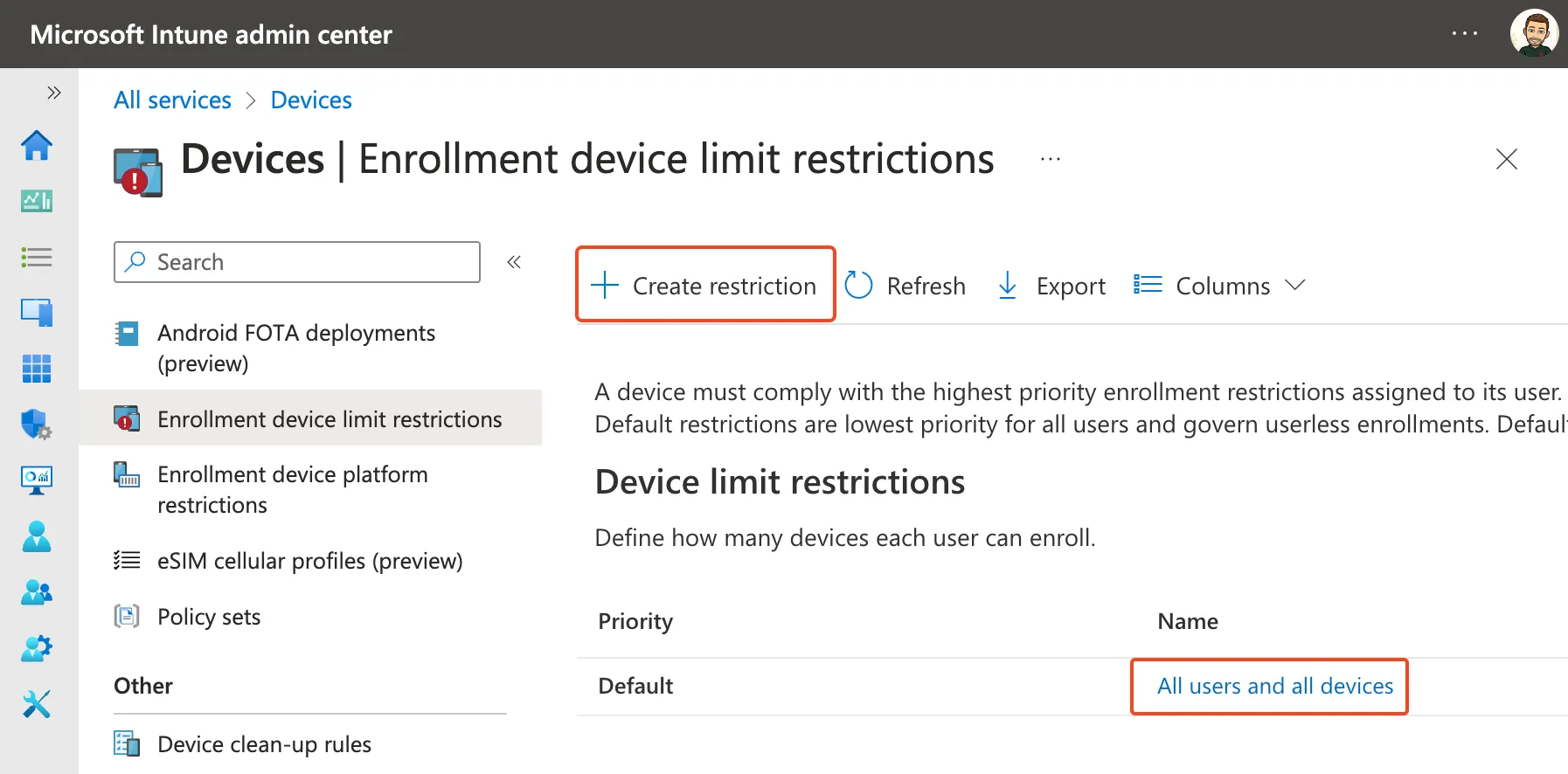Viewport: 1568px width, 774px height.
Task: Sort by the Name column header
Action: point(1188,621)
